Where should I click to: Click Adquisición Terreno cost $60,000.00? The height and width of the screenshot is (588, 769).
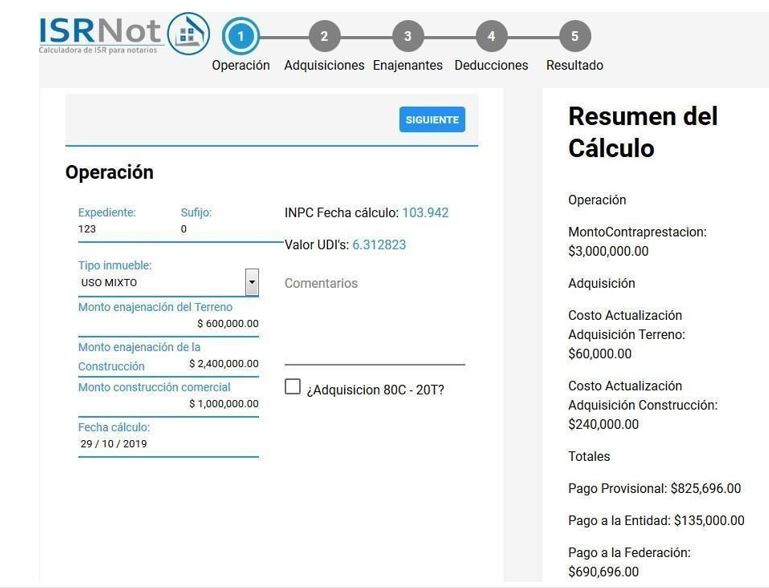600,354
